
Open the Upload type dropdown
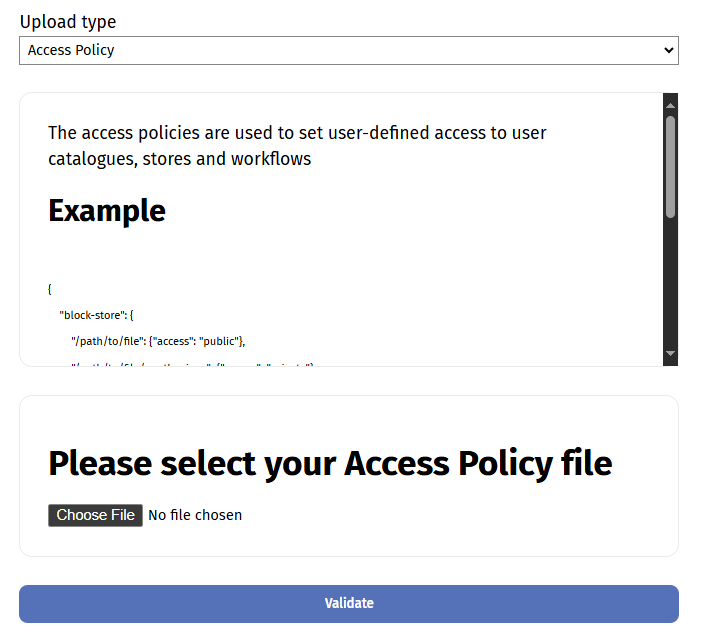coord(348,50)
